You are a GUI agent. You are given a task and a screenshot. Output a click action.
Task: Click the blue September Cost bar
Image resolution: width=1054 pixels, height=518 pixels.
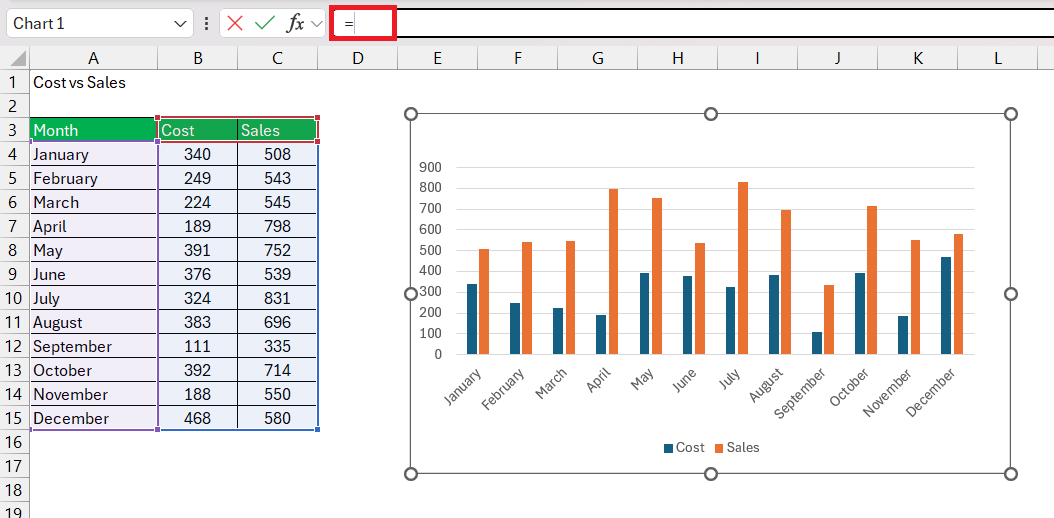(817, 343)
